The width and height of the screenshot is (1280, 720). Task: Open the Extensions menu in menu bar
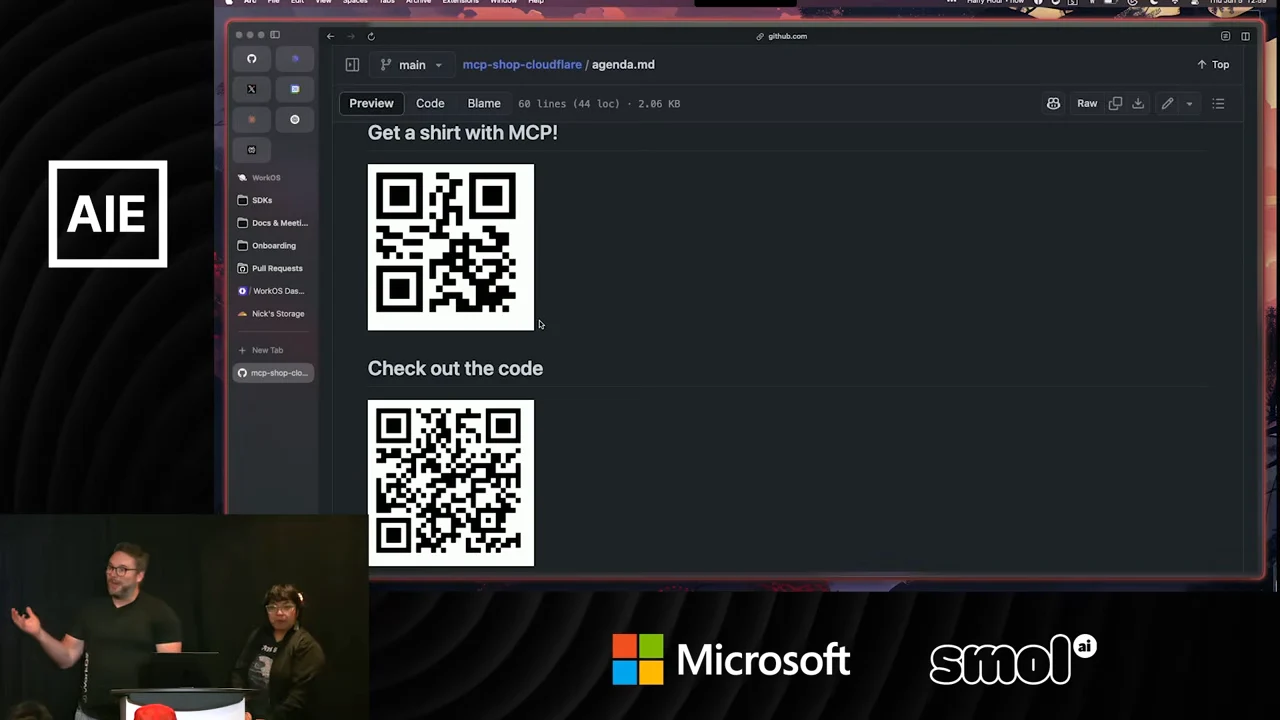[461, 2]
